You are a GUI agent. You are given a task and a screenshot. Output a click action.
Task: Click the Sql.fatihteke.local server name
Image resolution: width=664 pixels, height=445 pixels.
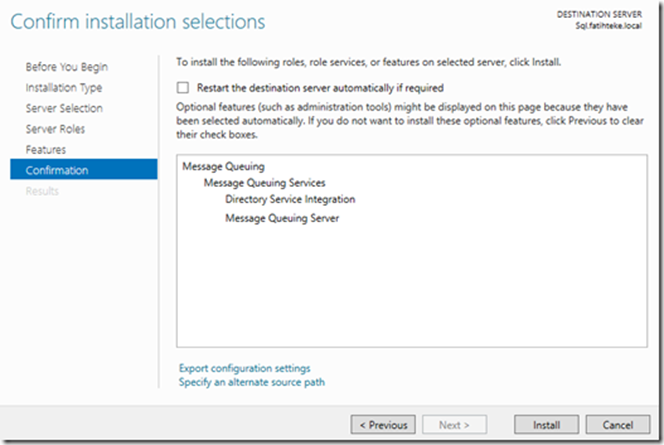coord(609,26)
